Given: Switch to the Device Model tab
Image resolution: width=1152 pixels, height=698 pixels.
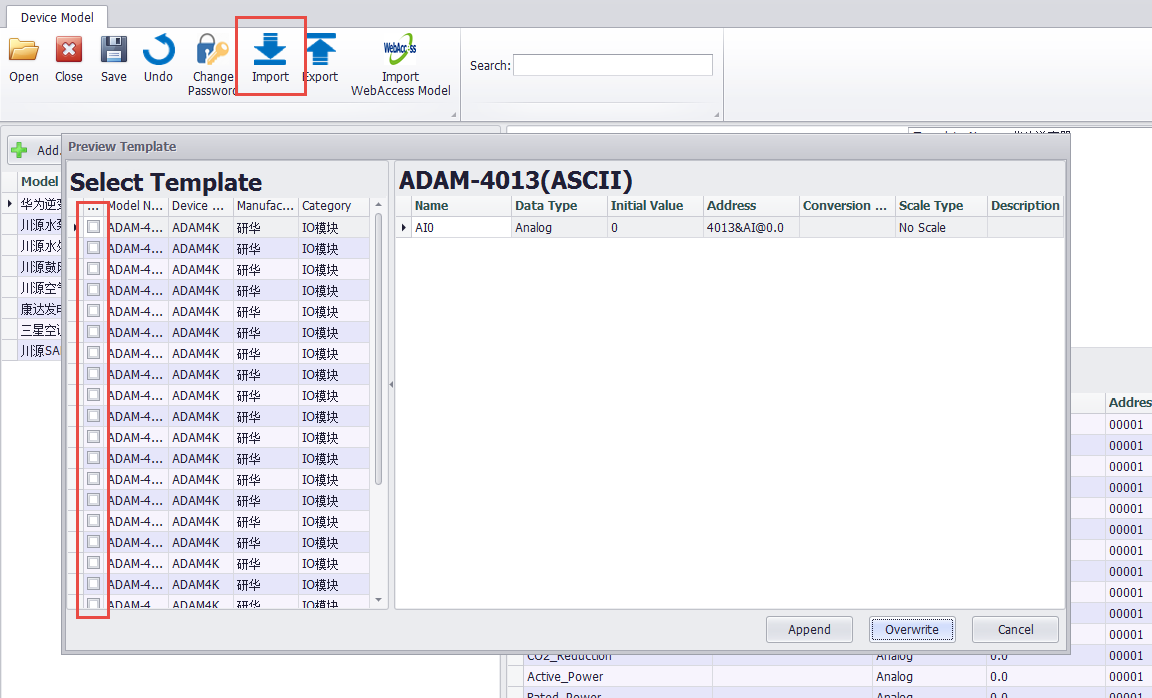Looking at the screenshot, I should click(59, 15).
